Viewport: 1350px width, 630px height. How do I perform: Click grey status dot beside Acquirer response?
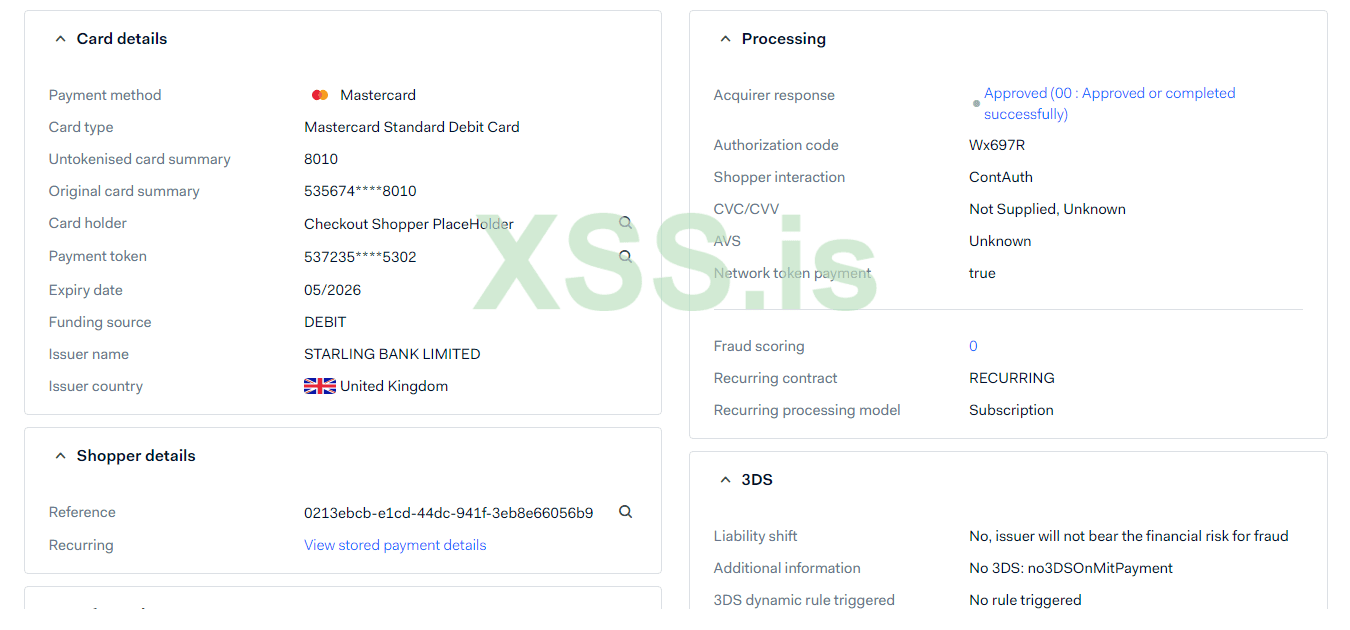pos(976,104)
